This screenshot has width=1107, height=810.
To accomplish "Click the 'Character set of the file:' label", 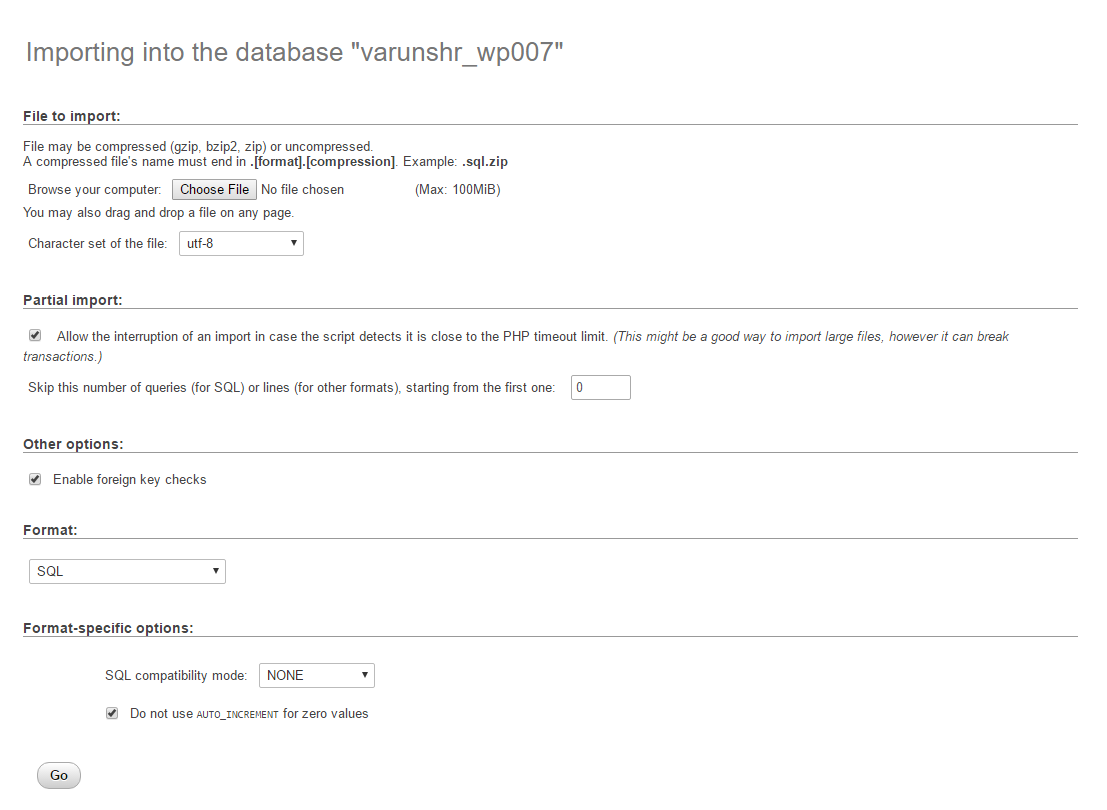I will point(98,243).
